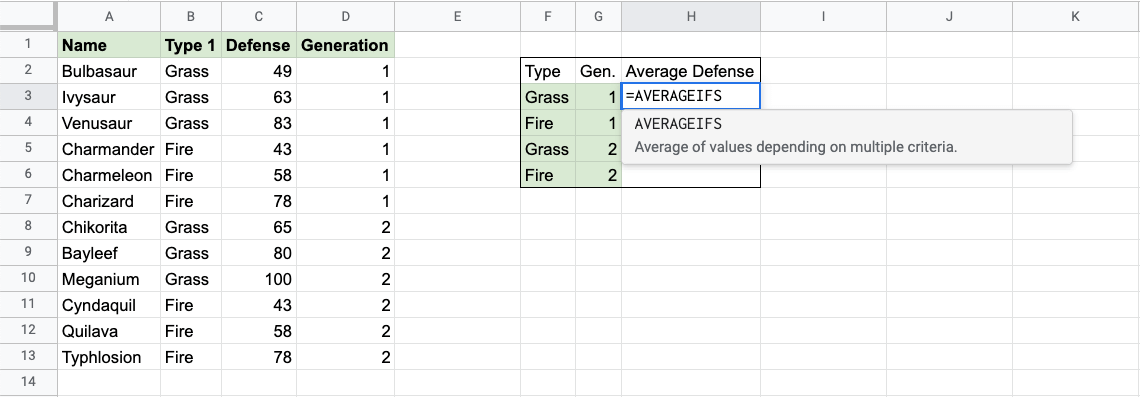Viewport: 1140px width, 397px height.
Task: Click the Fire criteria cell in F6
Action: [x=548, y=175]
